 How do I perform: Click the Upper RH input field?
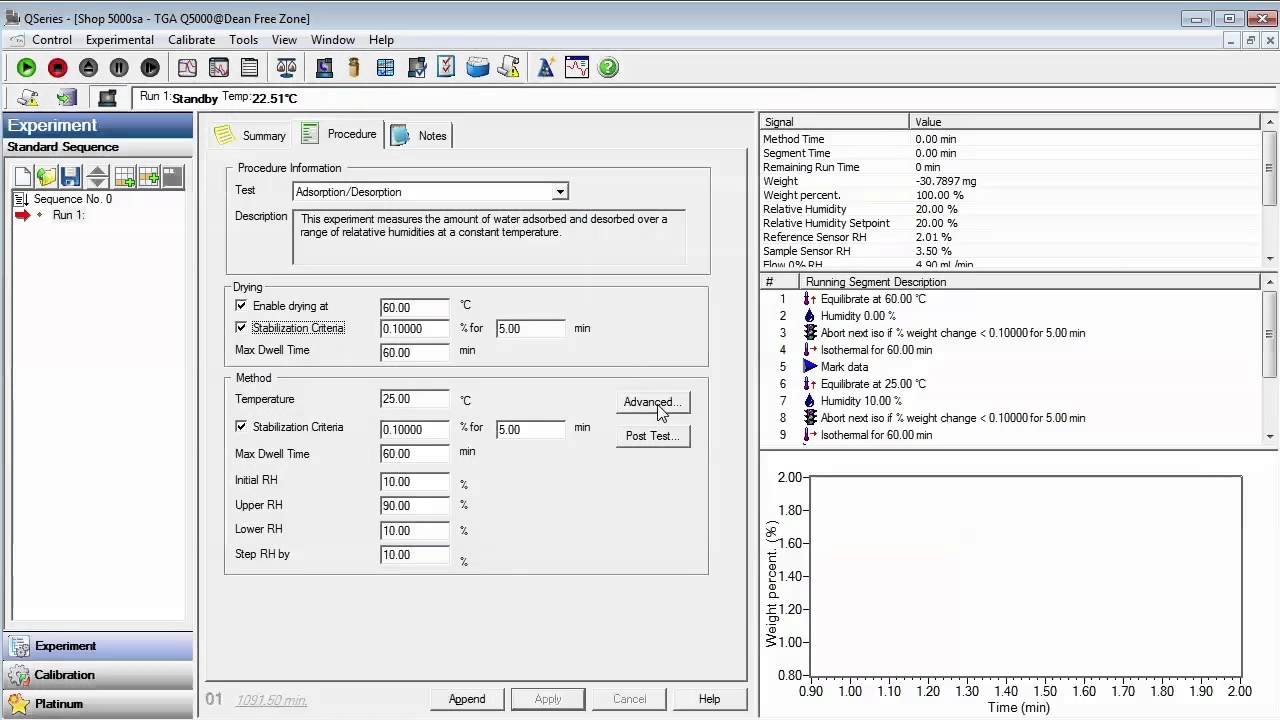click(414, 506)
